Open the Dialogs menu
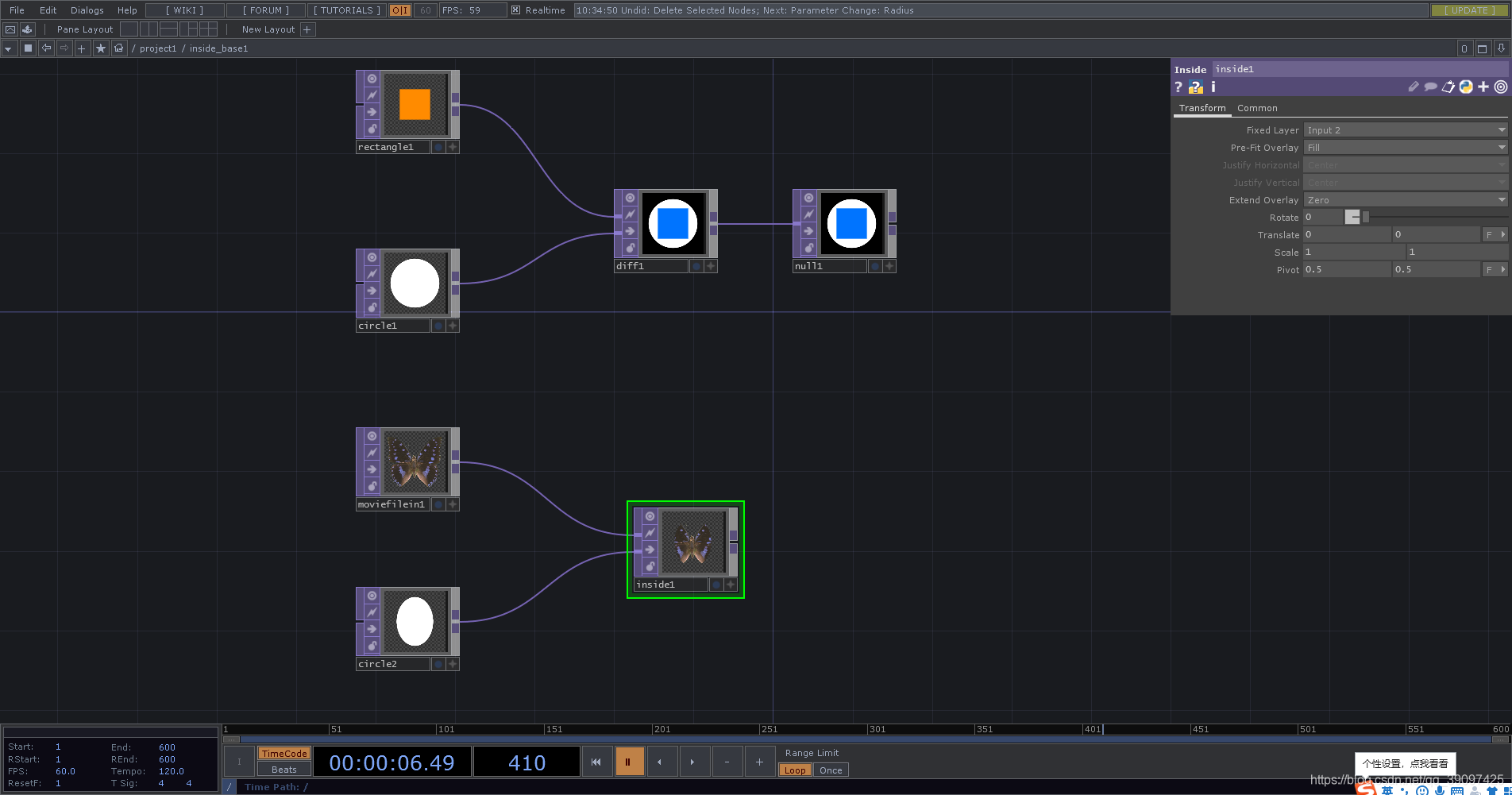This screenshot has height=795, width=1512. pos(86,10)
